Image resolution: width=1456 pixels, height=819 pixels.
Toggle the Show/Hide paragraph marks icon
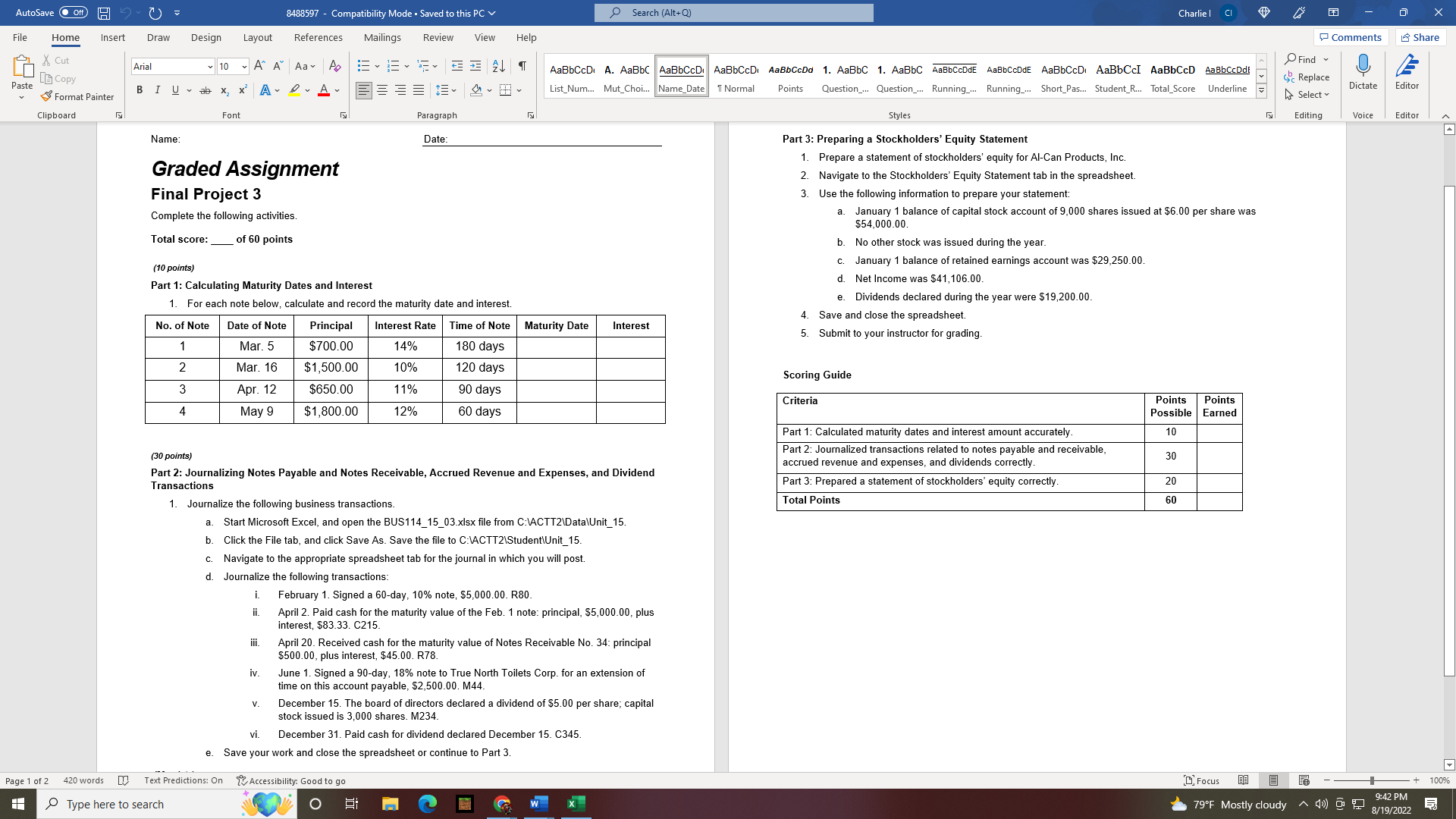[x=522, y=67]
